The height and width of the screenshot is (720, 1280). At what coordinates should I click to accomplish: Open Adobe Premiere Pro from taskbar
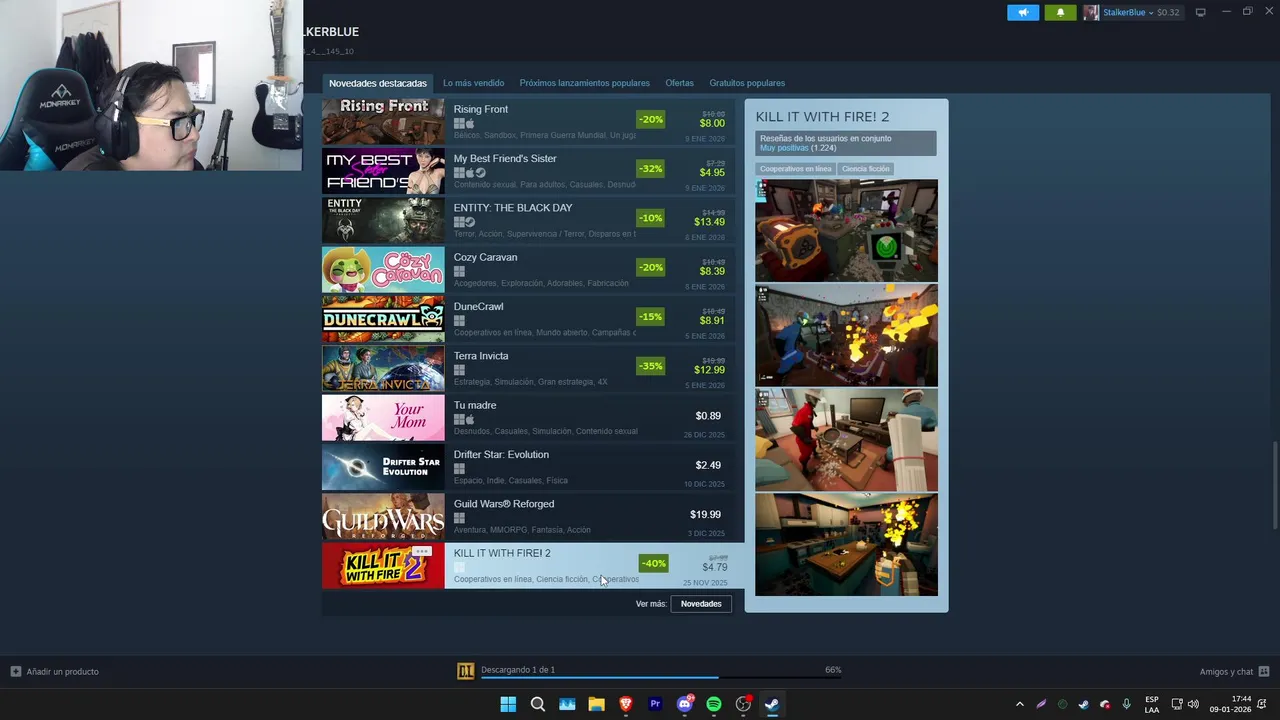point(655,704)
